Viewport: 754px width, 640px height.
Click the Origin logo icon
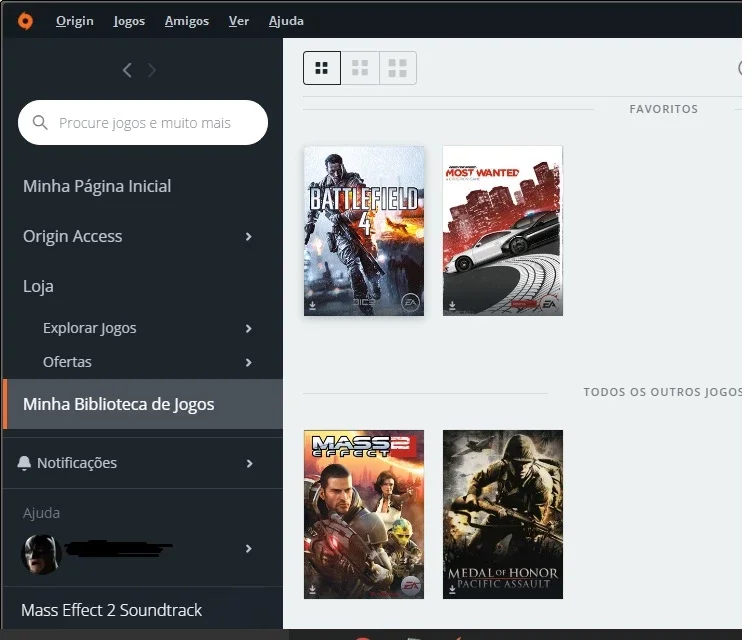pyautogui.click(x=25, y=21)
